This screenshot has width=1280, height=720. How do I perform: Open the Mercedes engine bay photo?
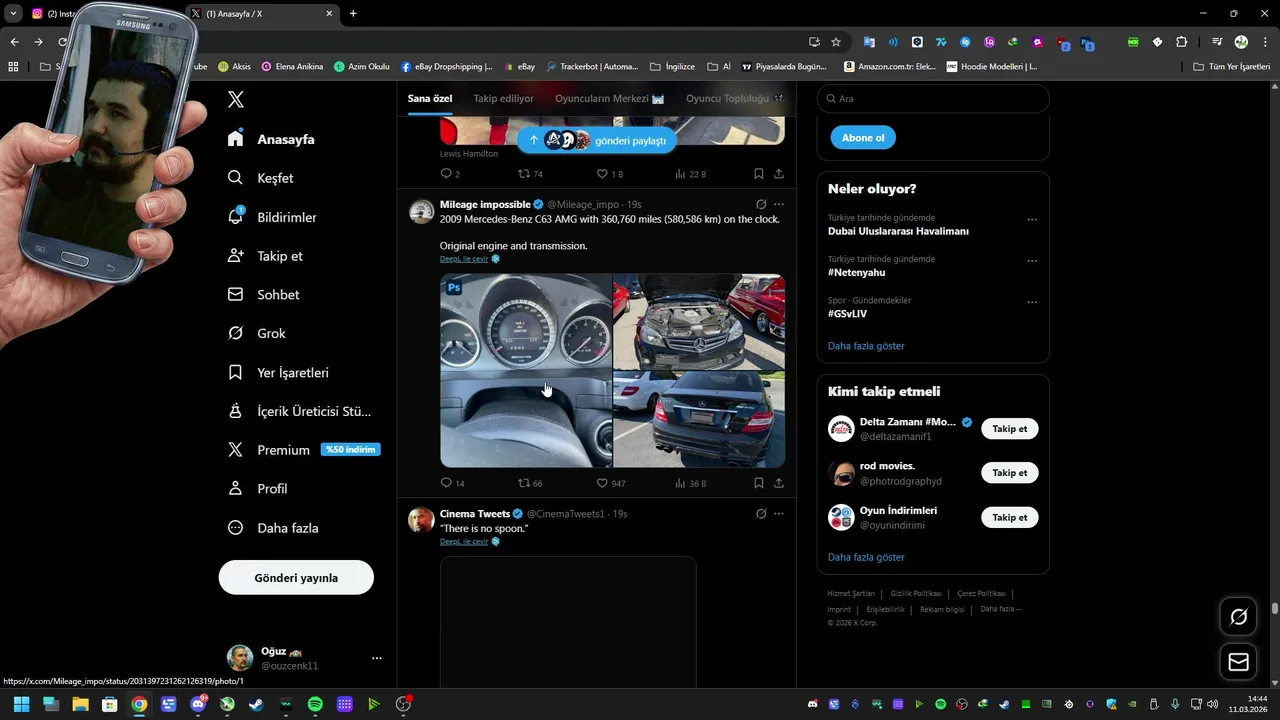tap(699, 322)
